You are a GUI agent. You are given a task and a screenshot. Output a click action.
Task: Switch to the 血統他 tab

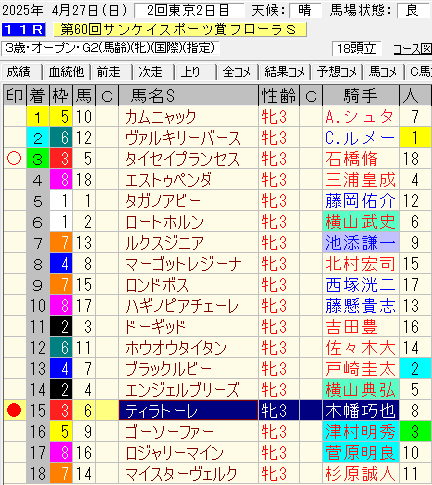tap(66, 72)
